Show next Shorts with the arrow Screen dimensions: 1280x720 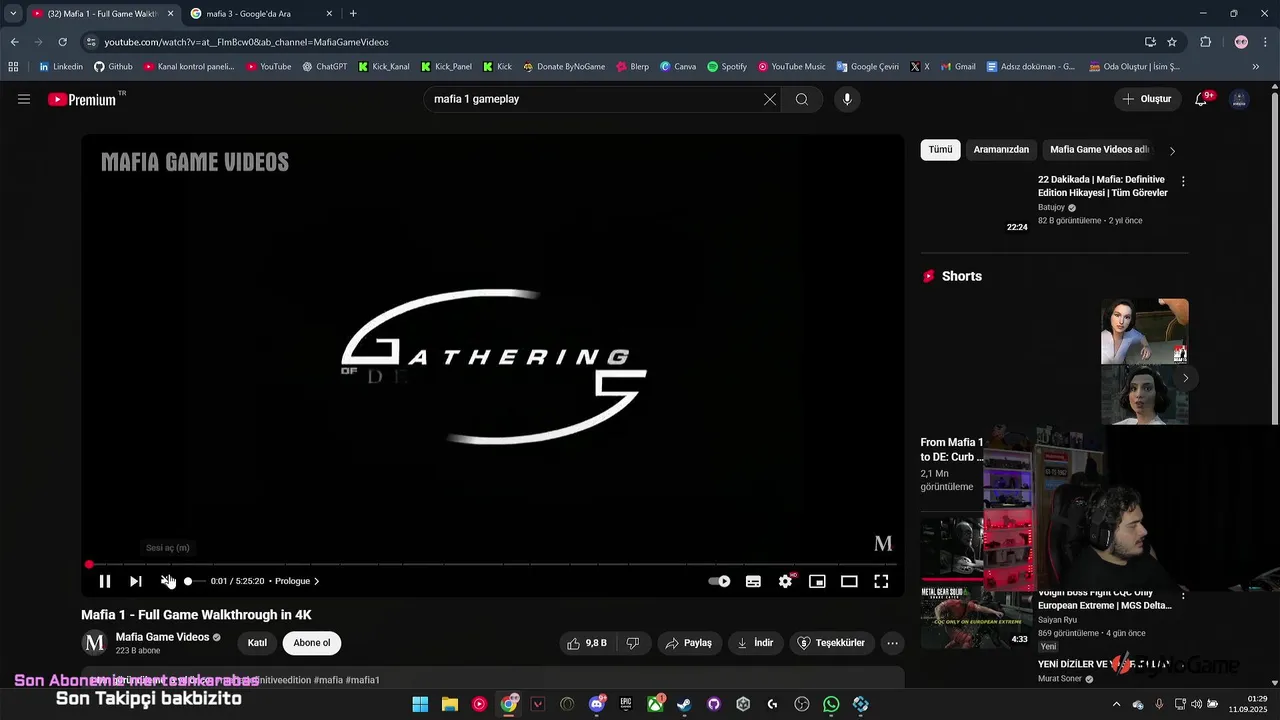pyautogui.click(x=1185, y=378)
